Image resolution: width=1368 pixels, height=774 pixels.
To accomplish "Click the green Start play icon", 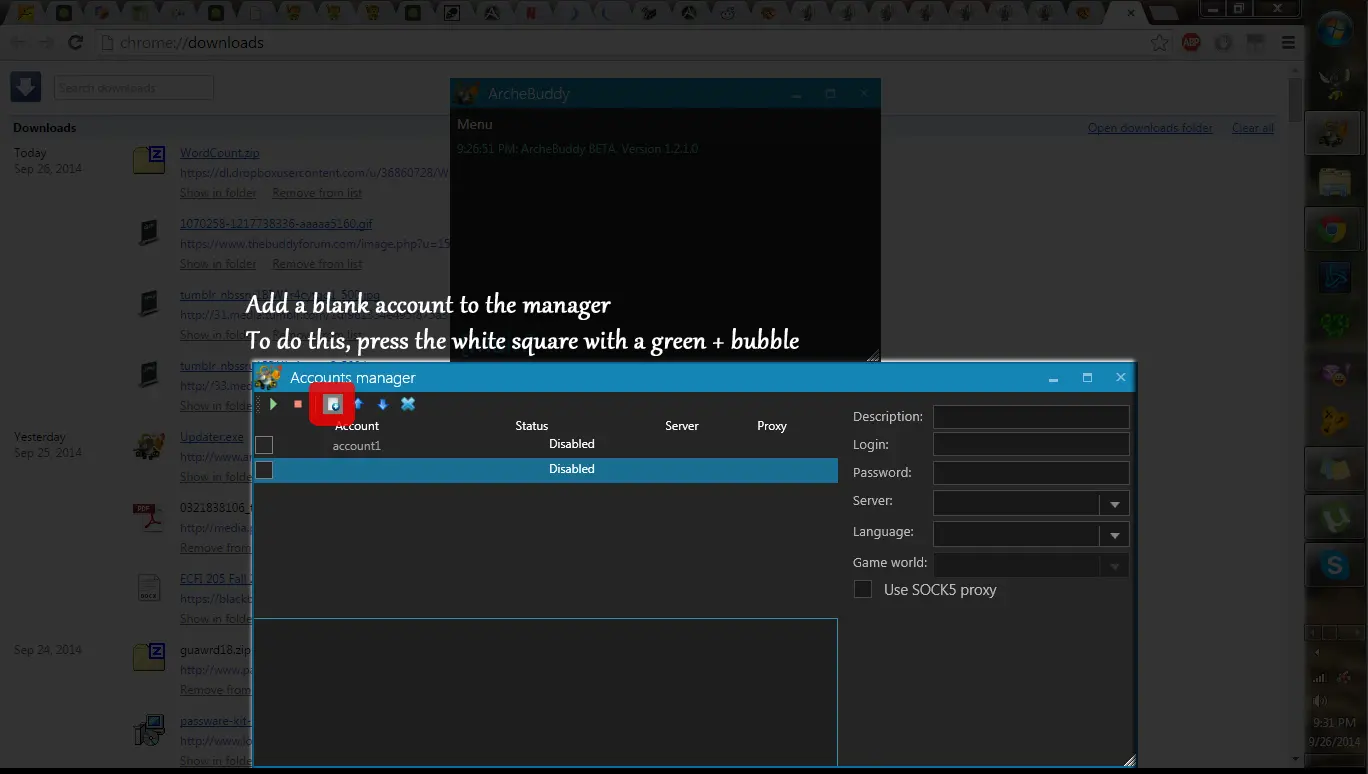I will coord(273,404).
